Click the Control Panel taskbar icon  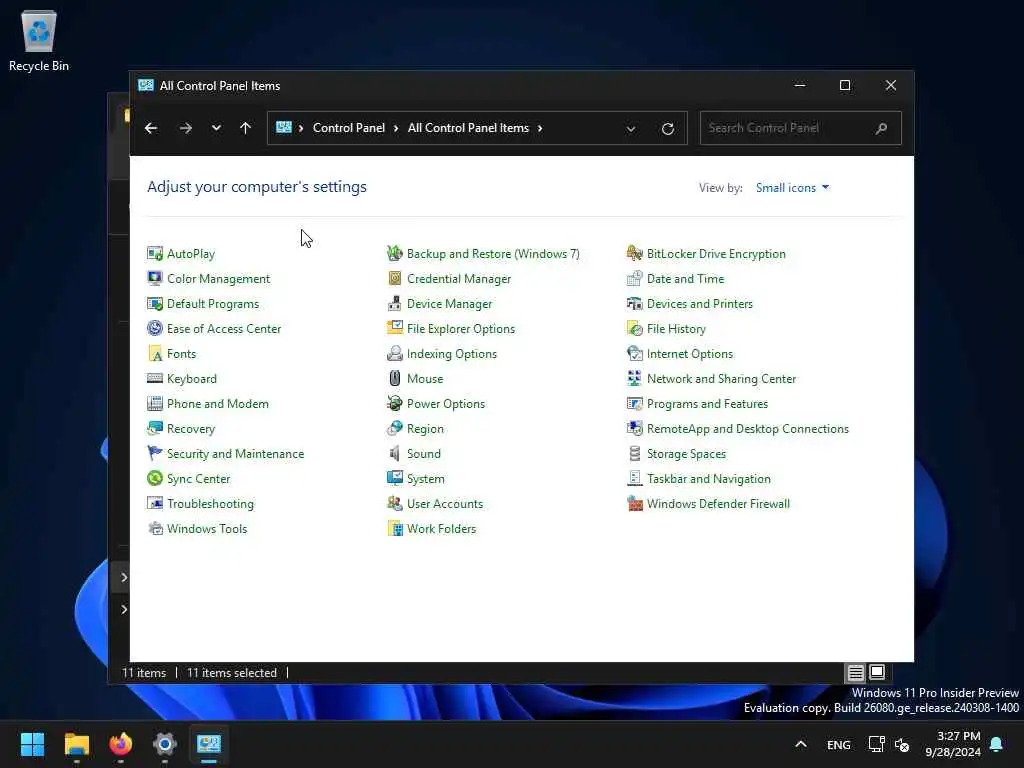point(209,744)
